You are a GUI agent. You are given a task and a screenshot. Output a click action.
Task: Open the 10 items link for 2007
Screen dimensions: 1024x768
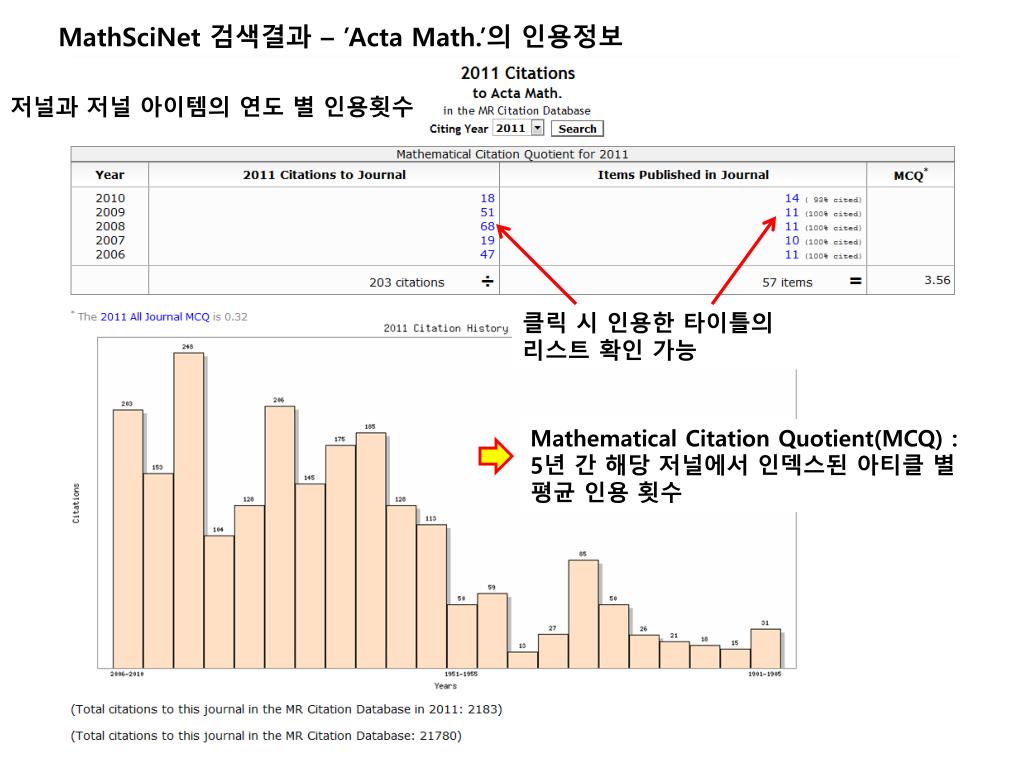click(792, 240)
